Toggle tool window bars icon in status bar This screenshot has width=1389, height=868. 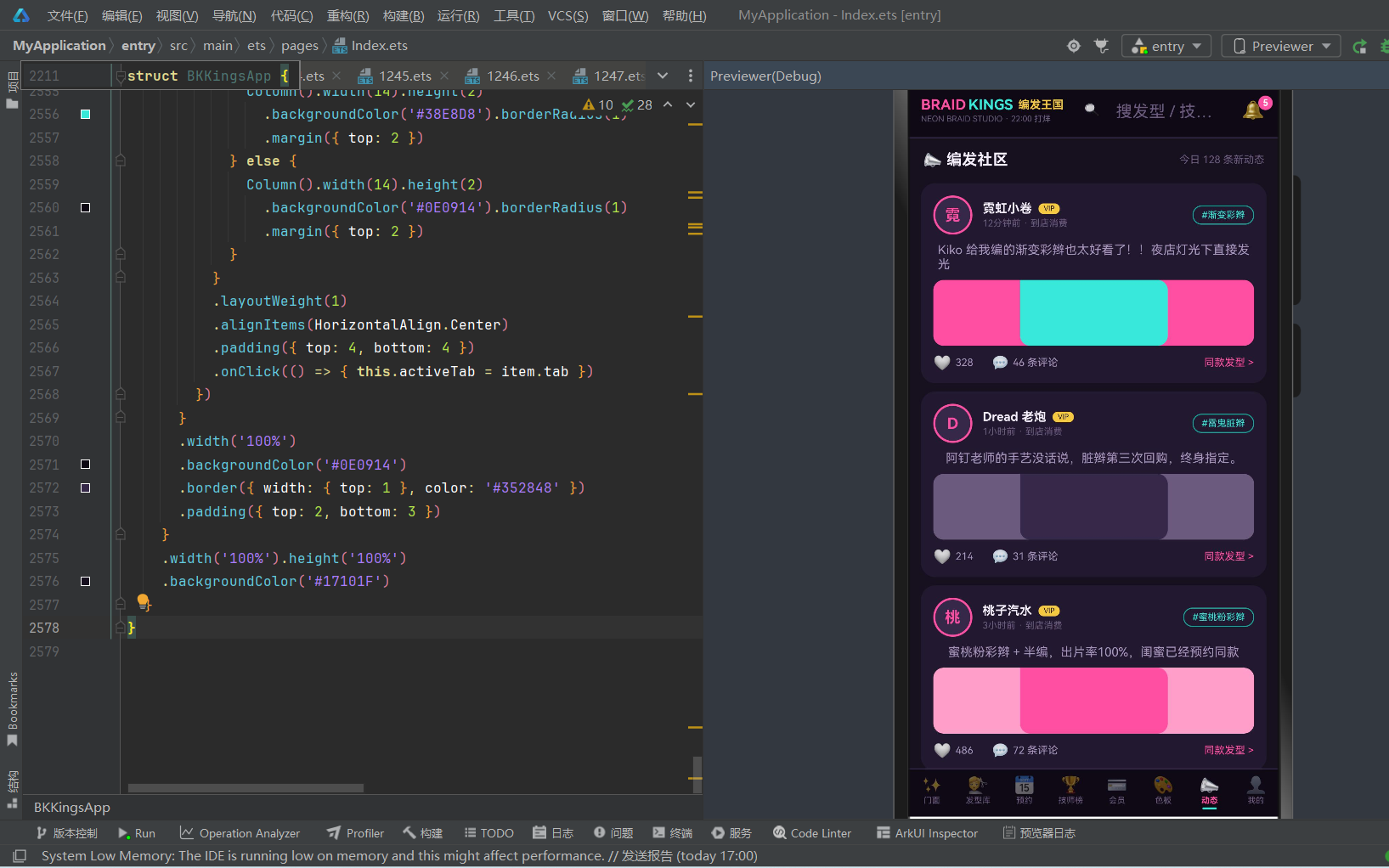(20, 855)
